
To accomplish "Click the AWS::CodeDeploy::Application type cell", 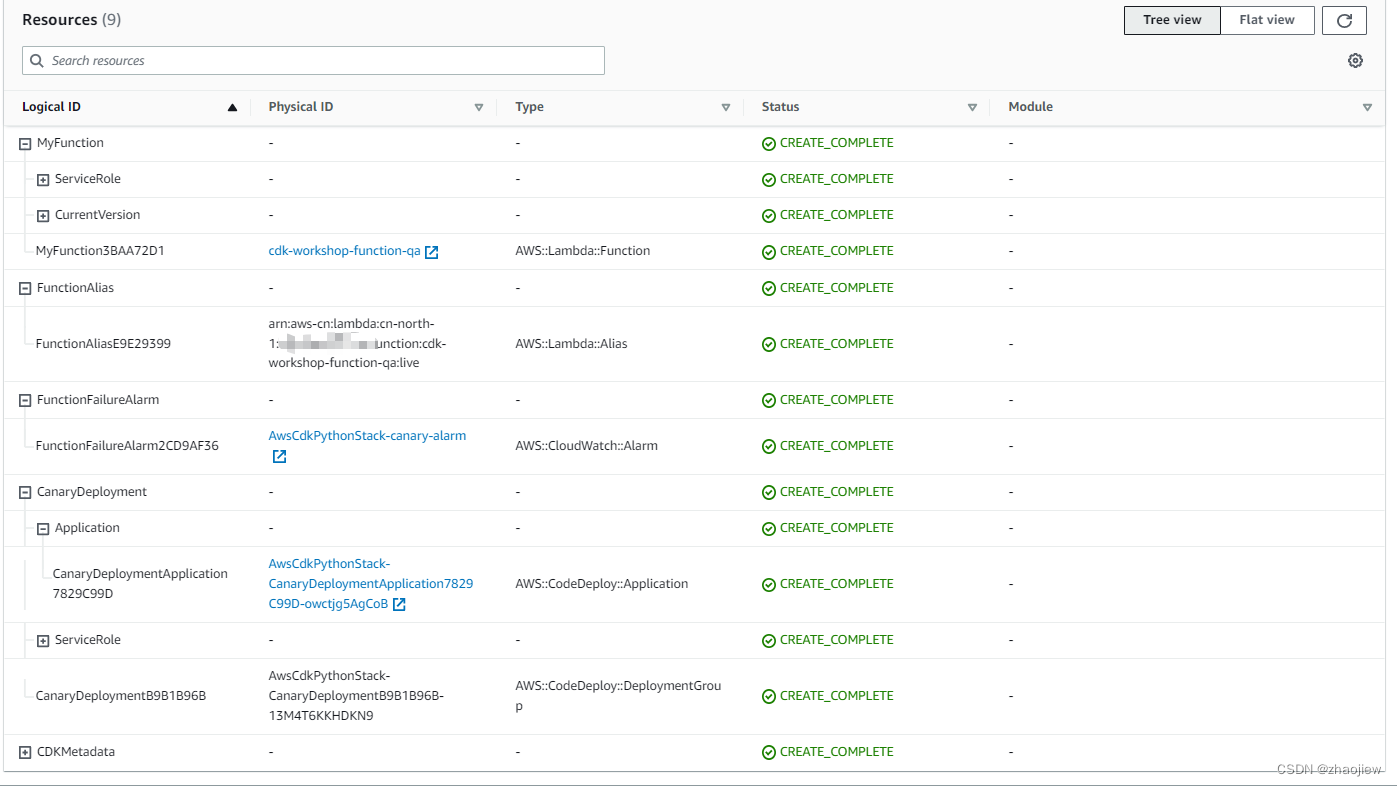I will 601,584.
